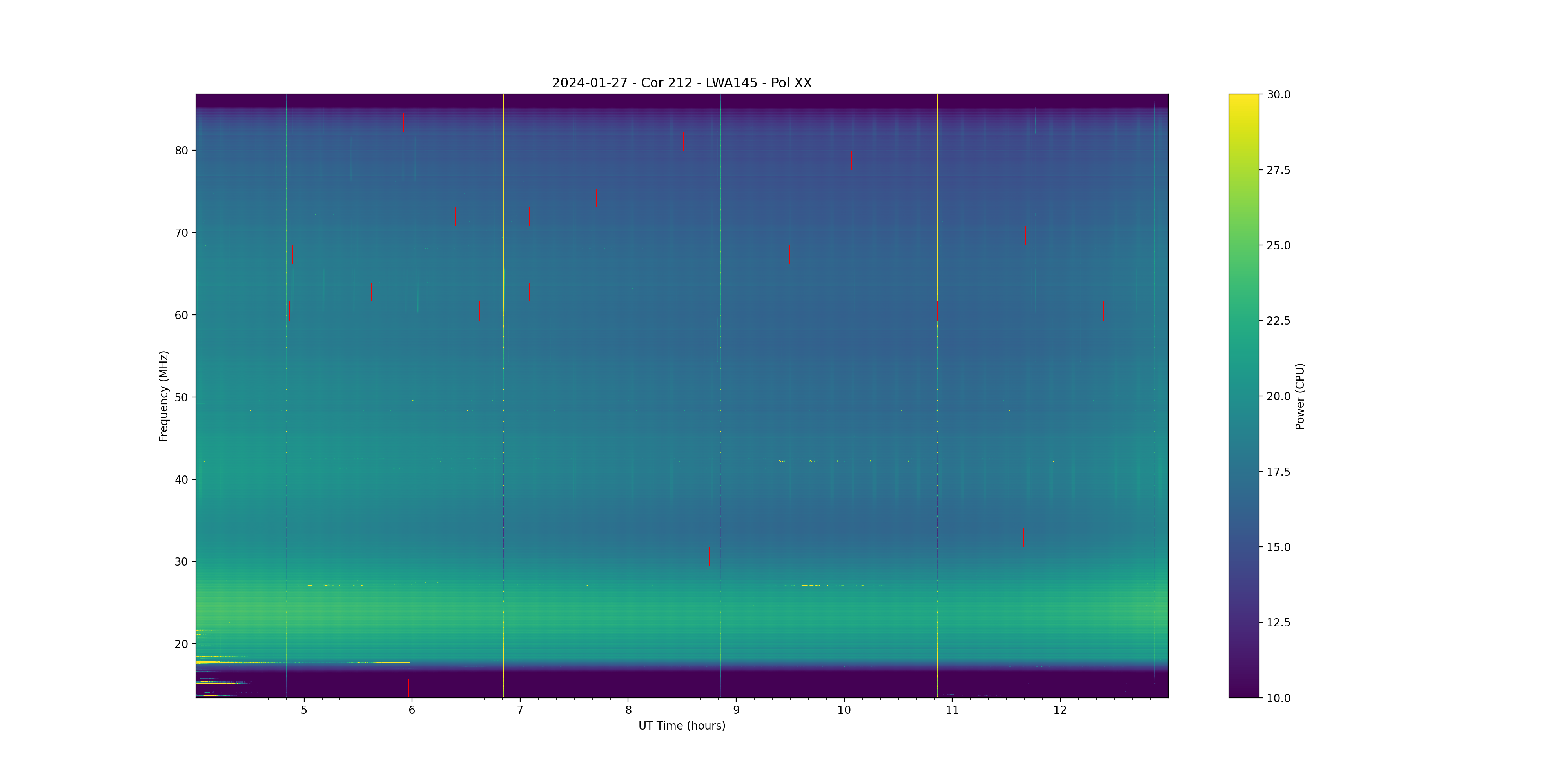Click the 10.0 colorbar tick label
1568x784 pixels.
click(x=1278, y=698)
